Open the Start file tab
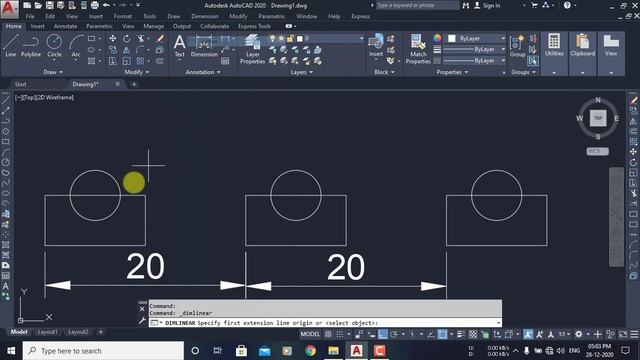 20,84
